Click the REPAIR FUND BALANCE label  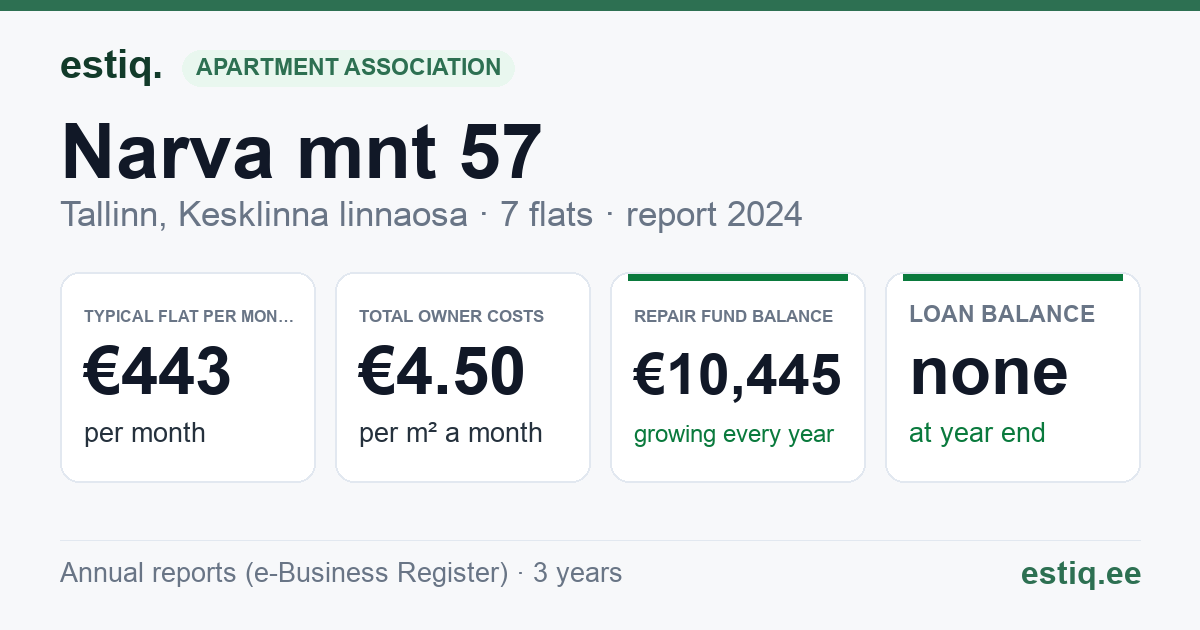click(x=733, y=317)
